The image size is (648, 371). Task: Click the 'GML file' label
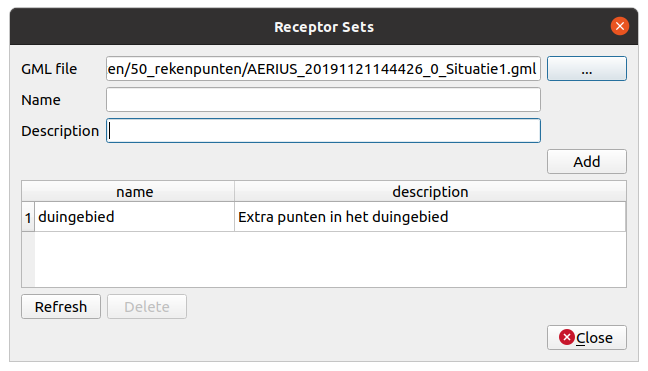click(49, 69)
